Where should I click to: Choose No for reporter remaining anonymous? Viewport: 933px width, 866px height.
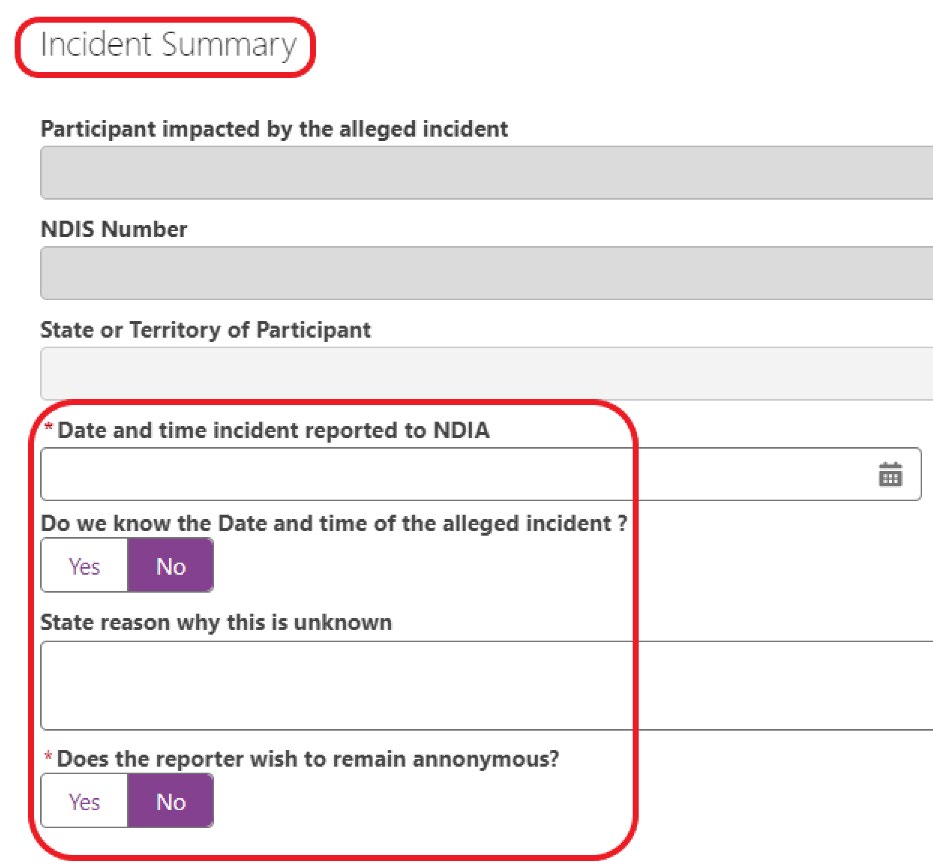click(x=171, y=801)
